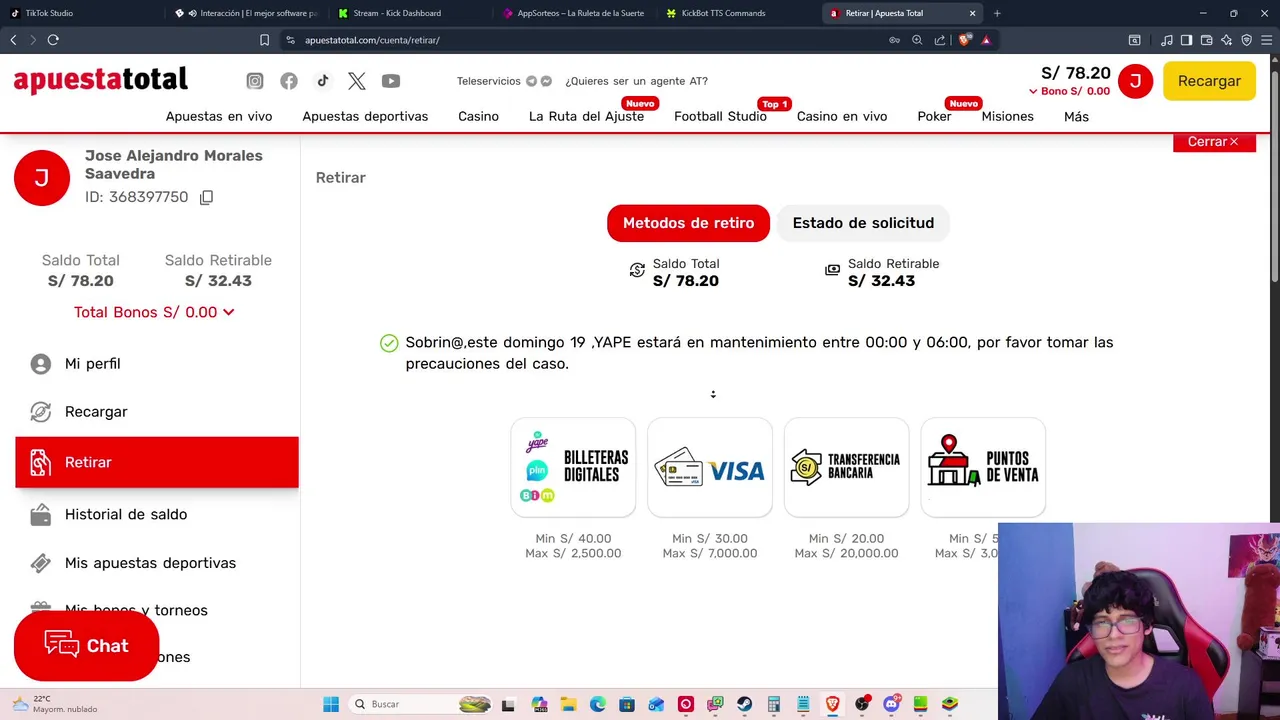The image size is (1280, 720).
Task: Choose VISA withdrawal method
Action: [710, 468]
